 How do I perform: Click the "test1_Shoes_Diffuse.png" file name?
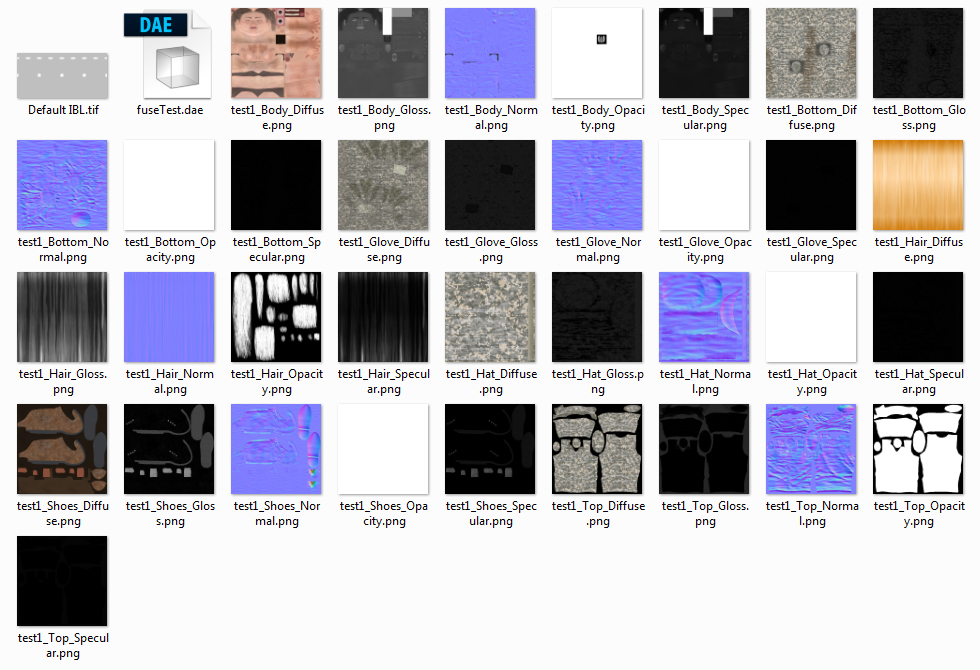point(63,513)
